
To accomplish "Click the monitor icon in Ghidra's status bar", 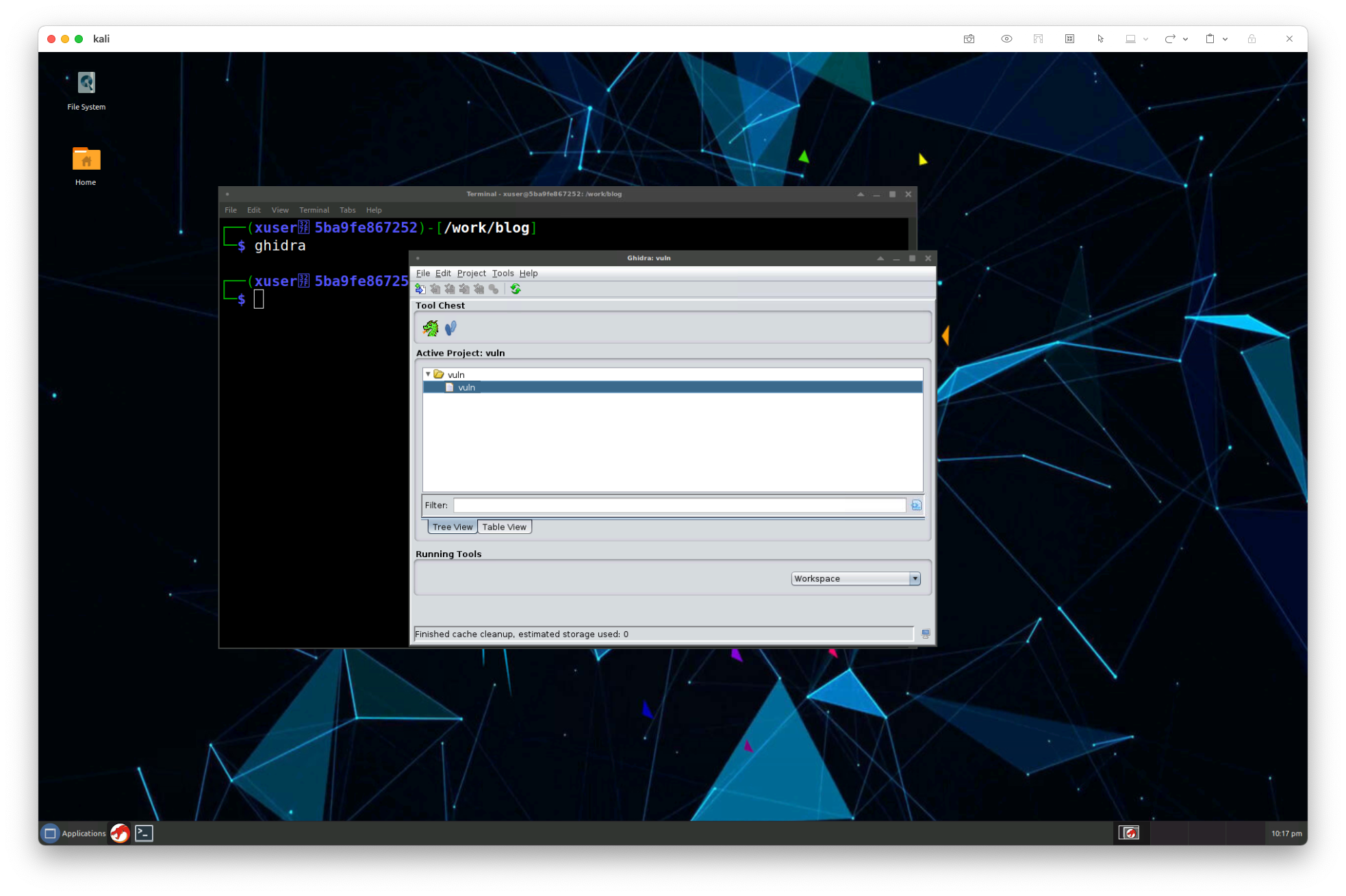I will pyautogui.click(x=926, y=634).
